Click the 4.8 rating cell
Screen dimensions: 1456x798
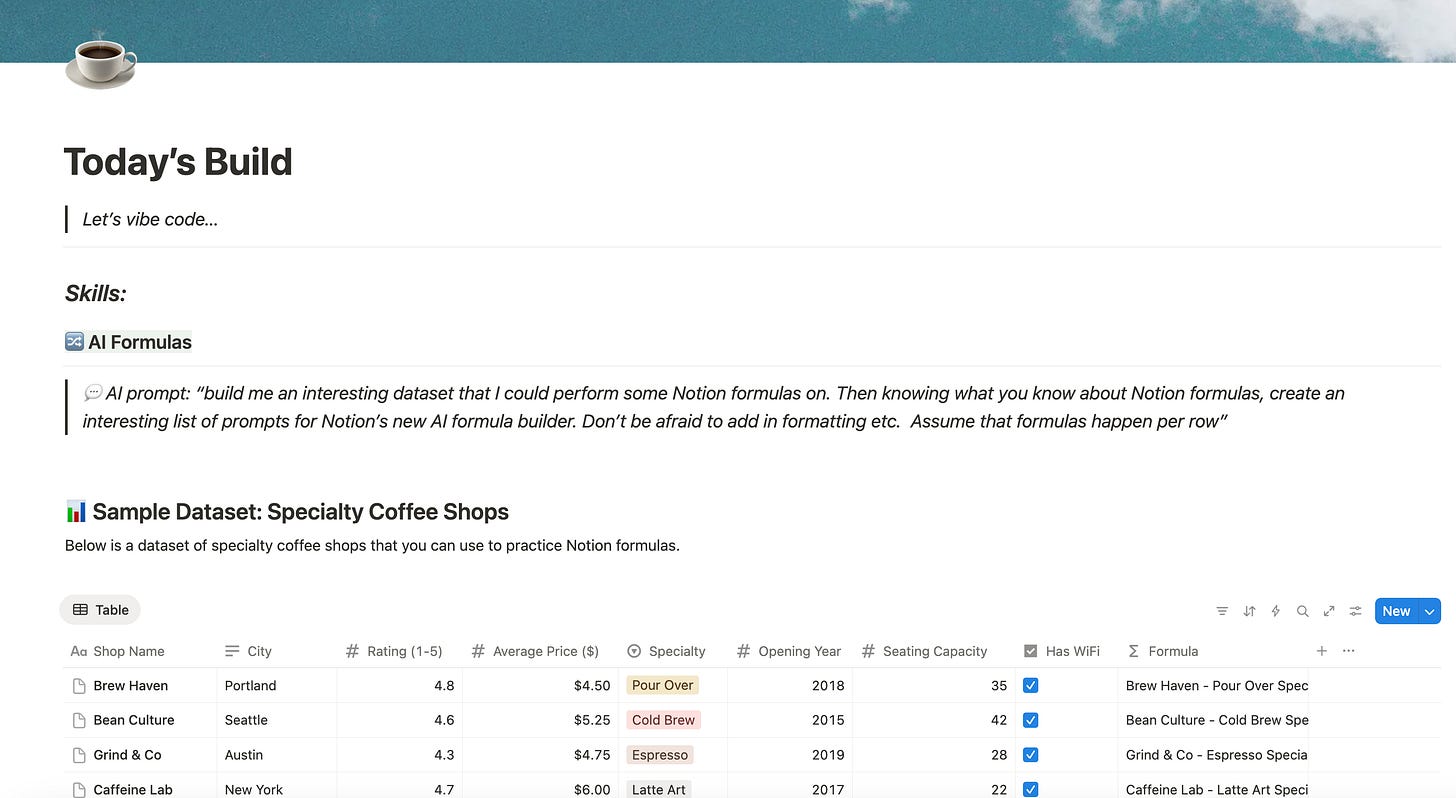[400, 686]
